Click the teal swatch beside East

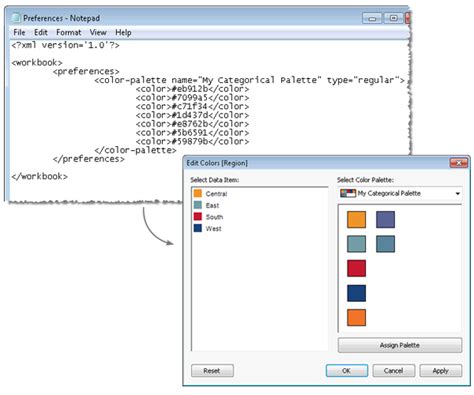click(x=198, y=205)
